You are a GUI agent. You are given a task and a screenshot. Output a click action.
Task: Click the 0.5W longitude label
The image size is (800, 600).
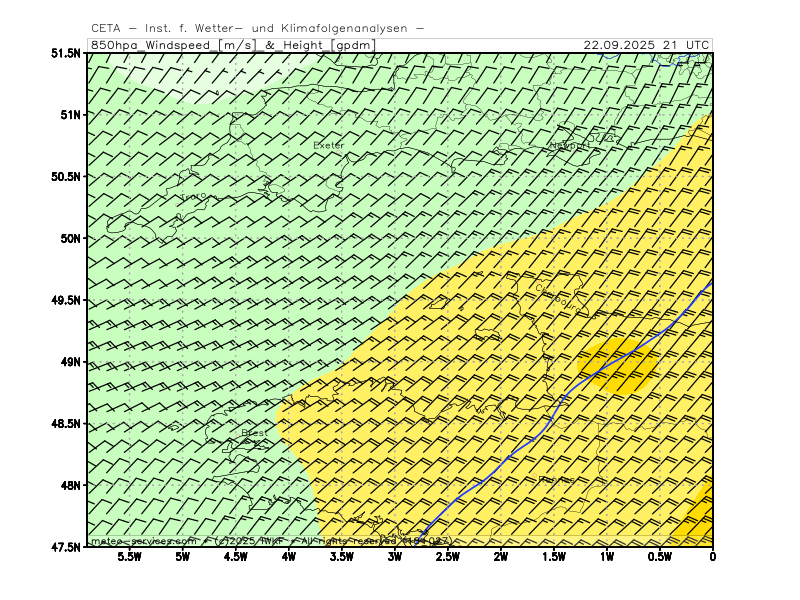[x=660, y=557]
